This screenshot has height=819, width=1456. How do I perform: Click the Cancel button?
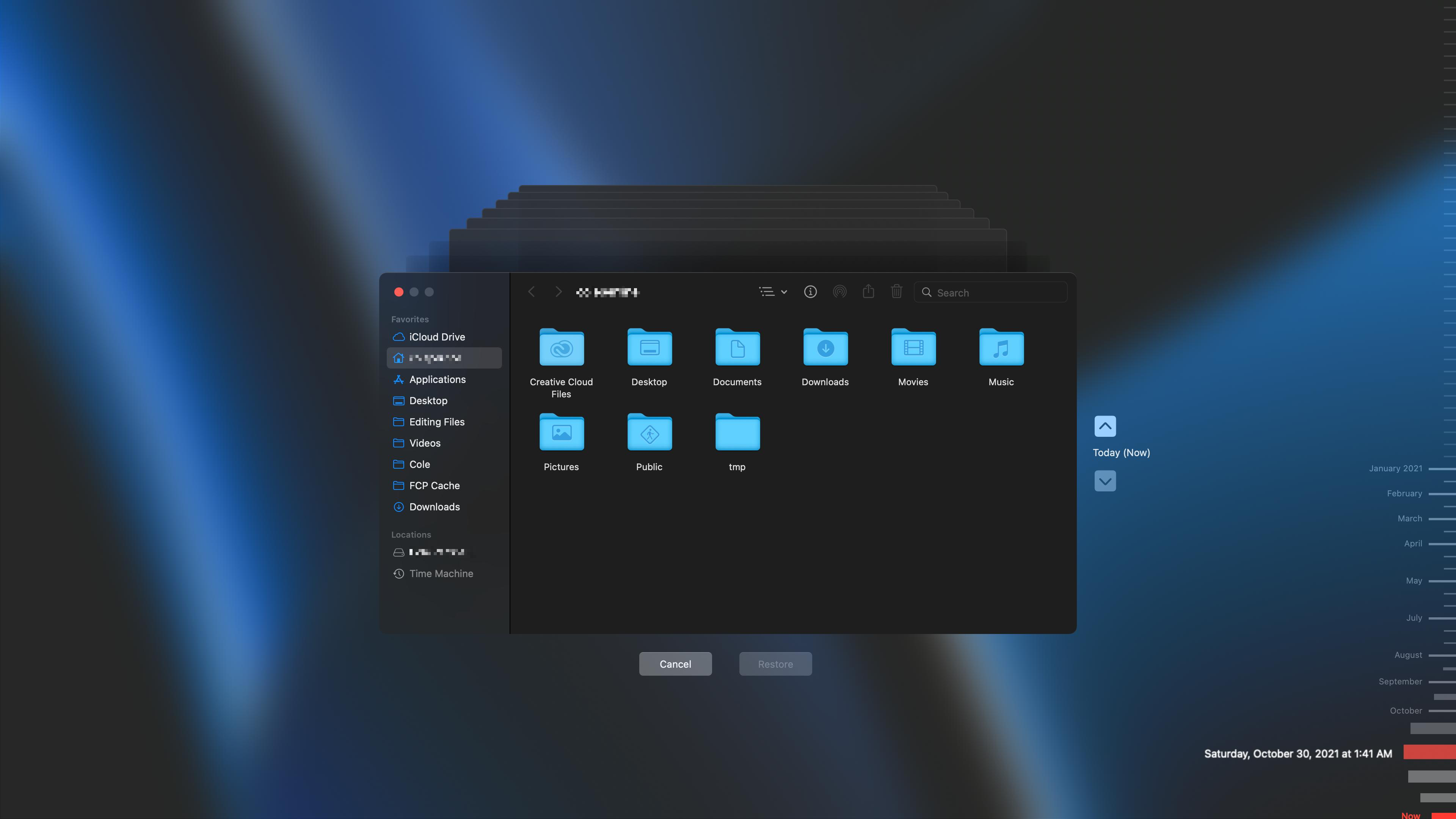(x=675, y=663)
